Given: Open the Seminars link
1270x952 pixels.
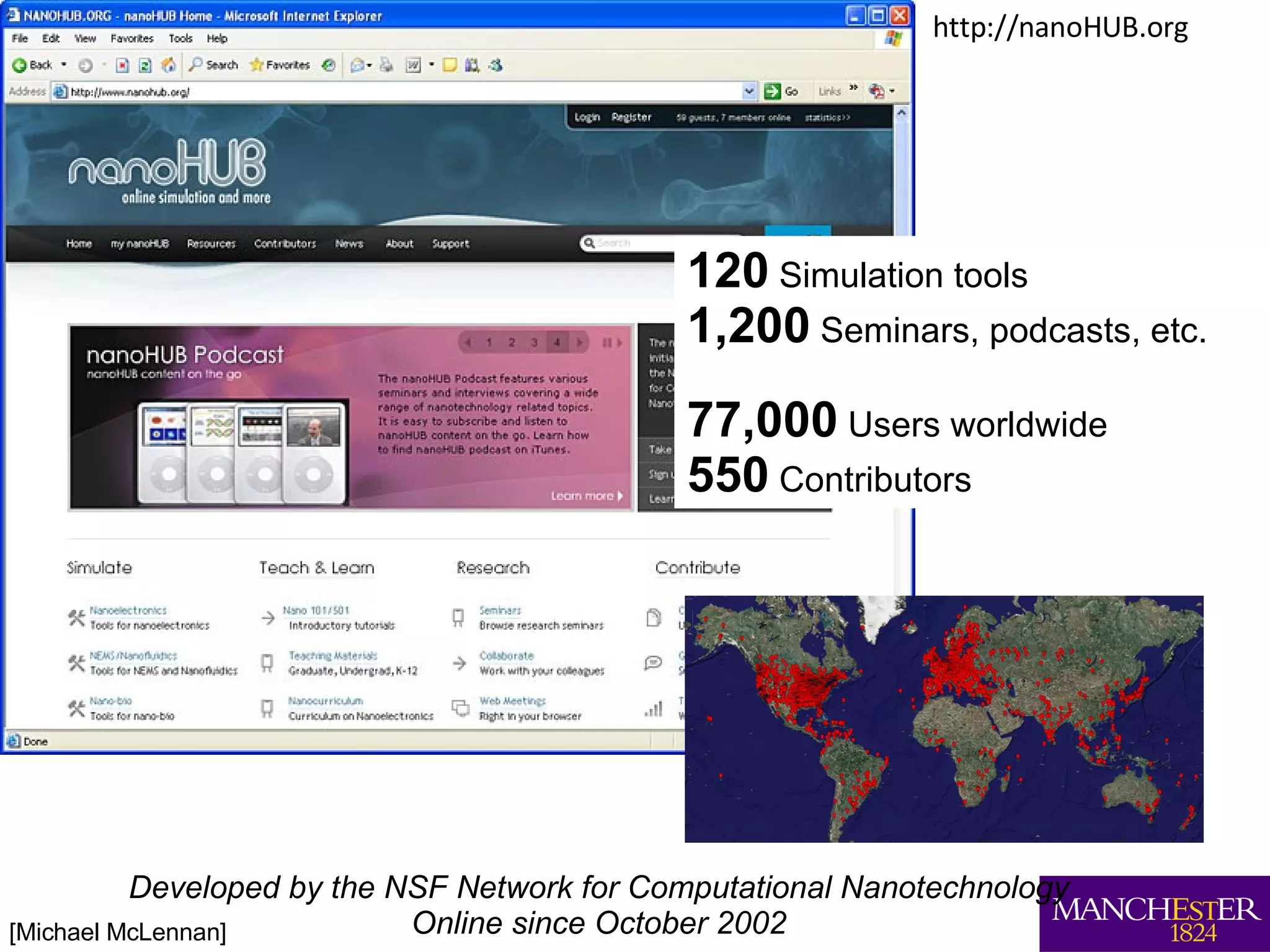Looking at the screenshot, I should pos(500,610).
